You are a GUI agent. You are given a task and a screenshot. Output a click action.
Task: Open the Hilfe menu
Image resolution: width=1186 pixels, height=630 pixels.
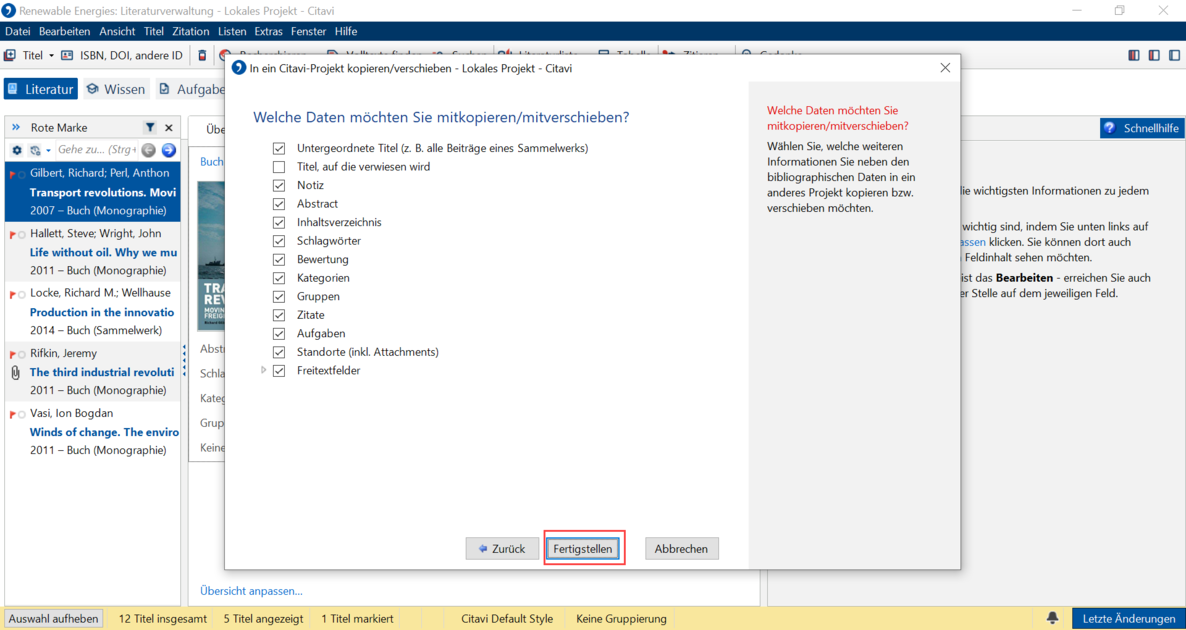346,31
